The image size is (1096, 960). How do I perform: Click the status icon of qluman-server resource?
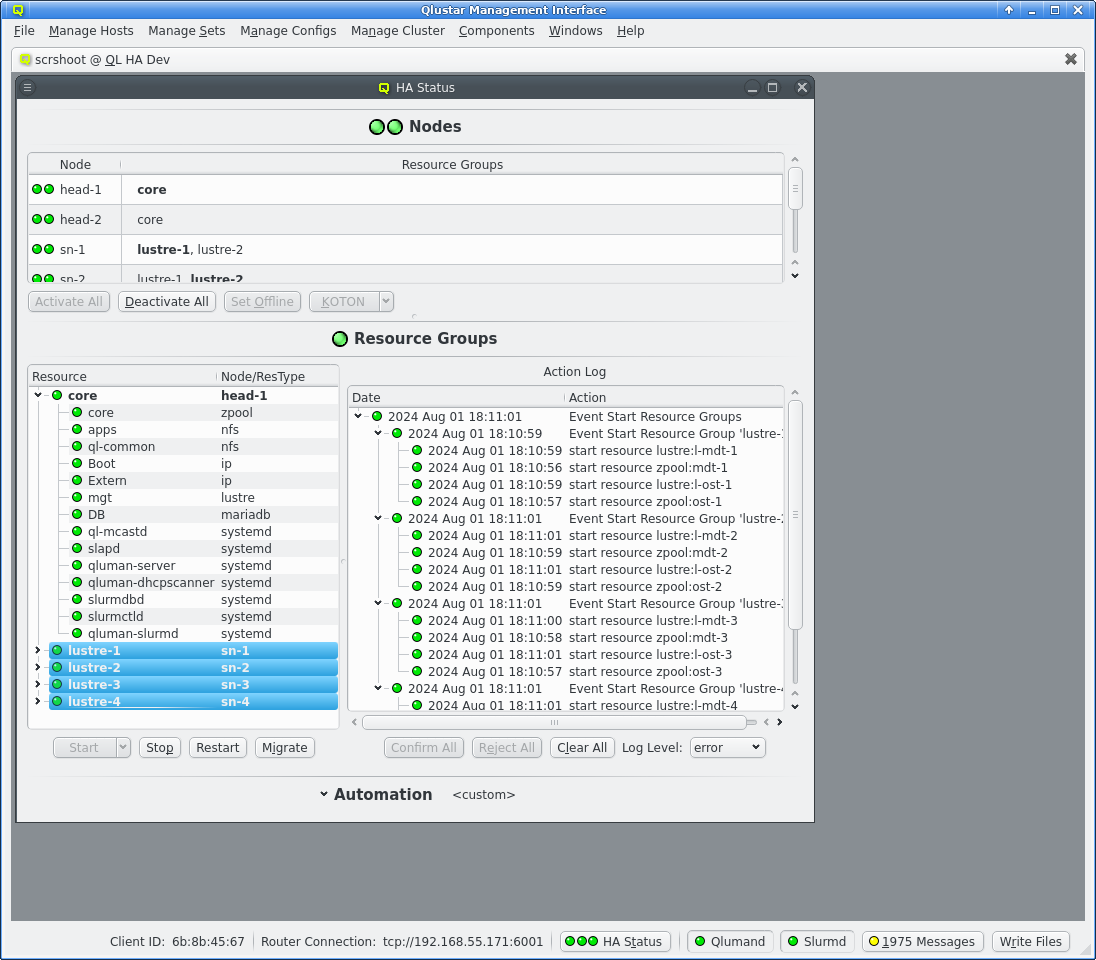pos(77,565)
